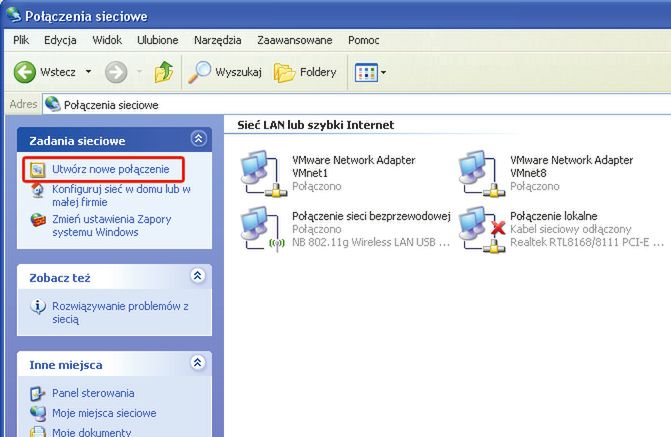The image size is (671, 437).
Task: Click the Inne miejsca header title
Action: click(x=66, y=365)
